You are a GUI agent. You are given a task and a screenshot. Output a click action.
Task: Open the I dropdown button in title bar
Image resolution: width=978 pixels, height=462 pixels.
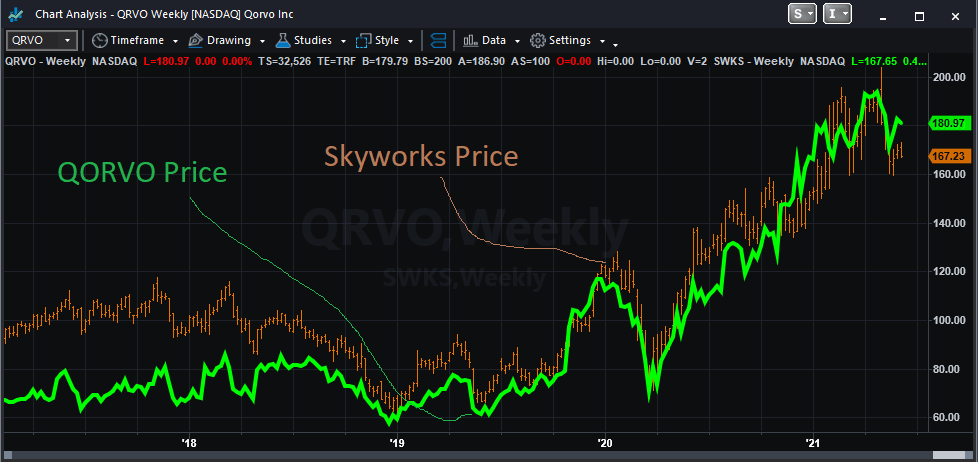click(838, 14)
